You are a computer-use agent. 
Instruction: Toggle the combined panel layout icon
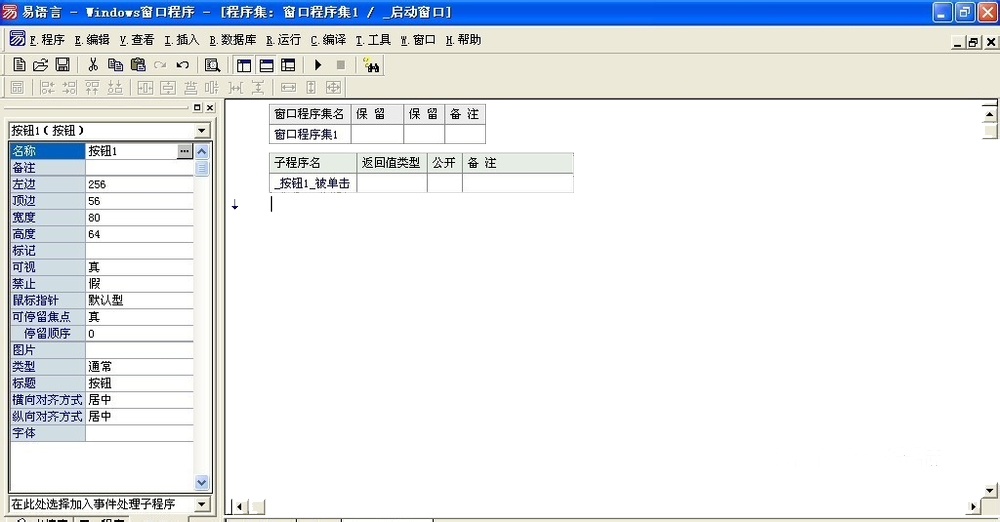tap(288, 65)
